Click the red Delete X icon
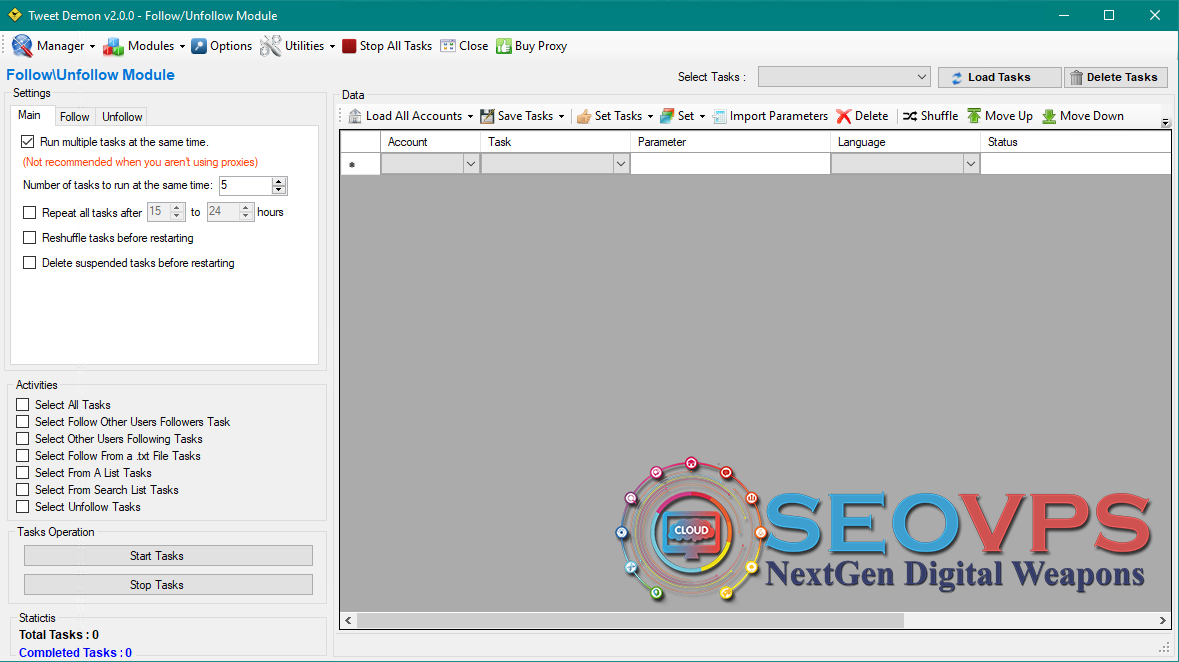Image resolution: width=1179 pixels, height=662 pixels. coord(844,116)
